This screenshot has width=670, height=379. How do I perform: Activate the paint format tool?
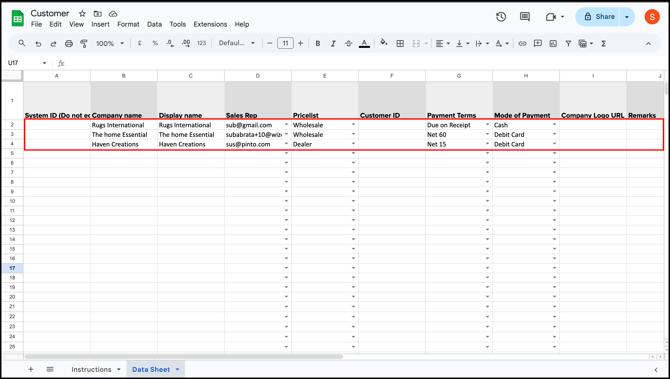tap(84, 44)
